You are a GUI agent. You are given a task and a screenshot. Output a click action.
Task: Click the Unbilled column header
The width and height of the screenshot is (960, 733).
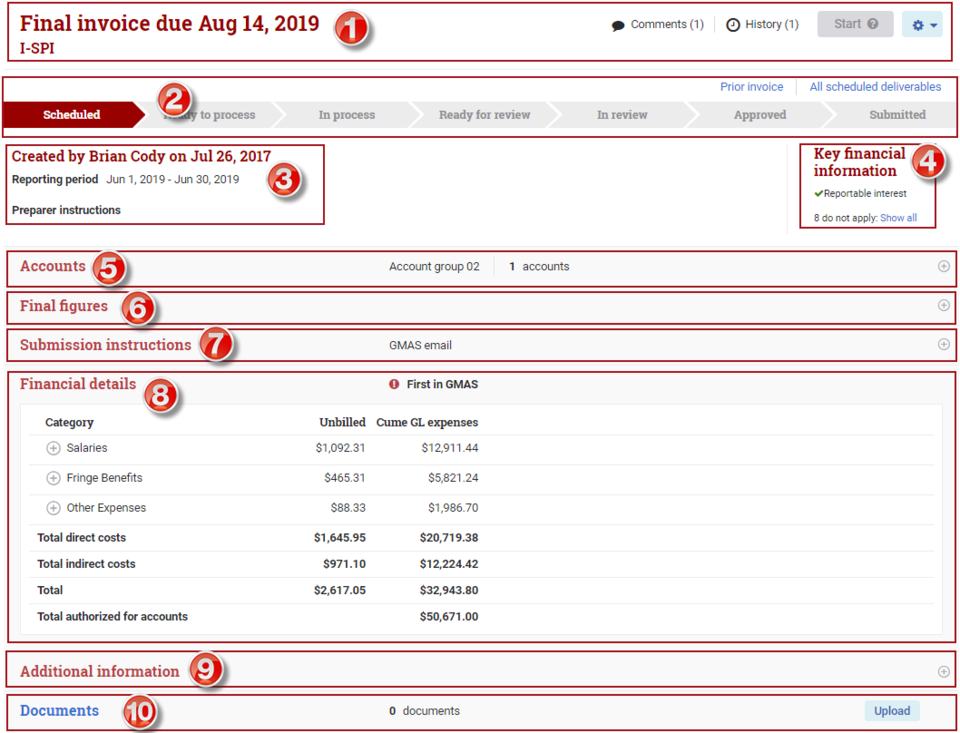pyautogui.click(x=342, y=423)
